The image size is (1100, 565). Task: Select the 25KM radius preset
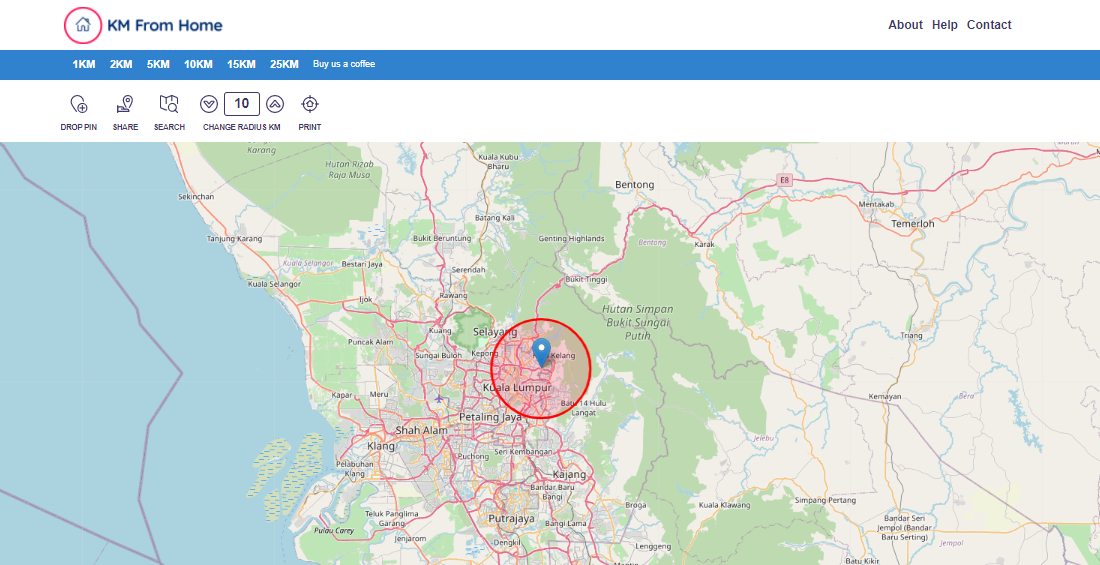coord(284,64)
